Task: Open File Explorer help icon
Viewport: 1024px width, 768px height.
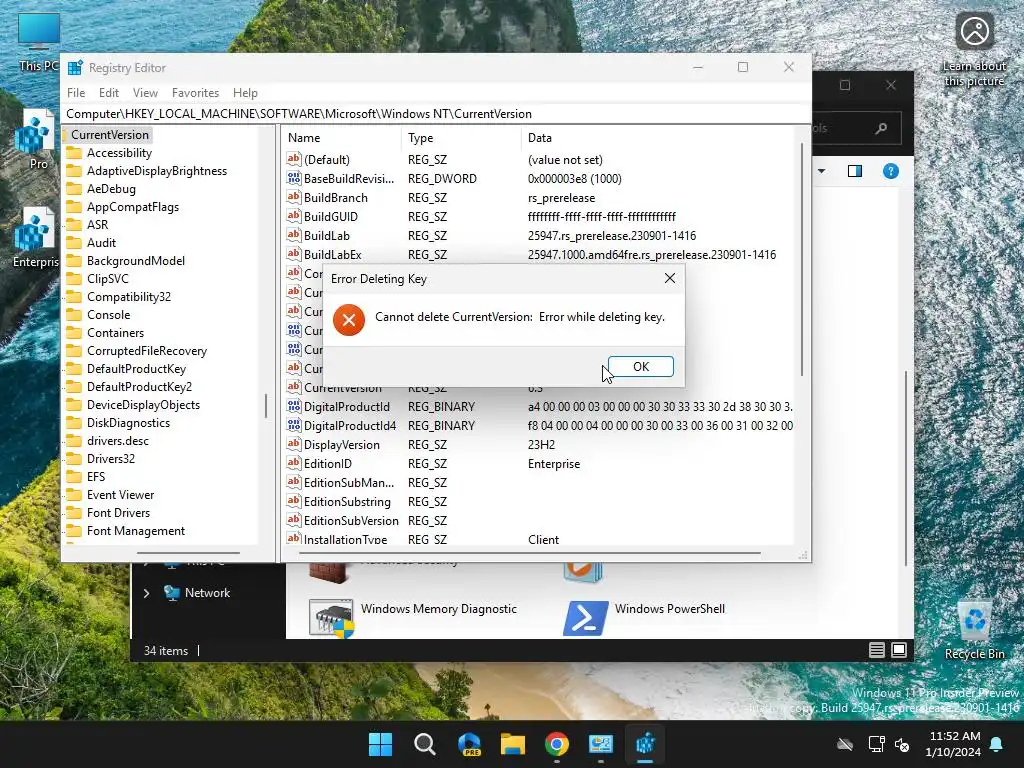Action: (890, 171)
